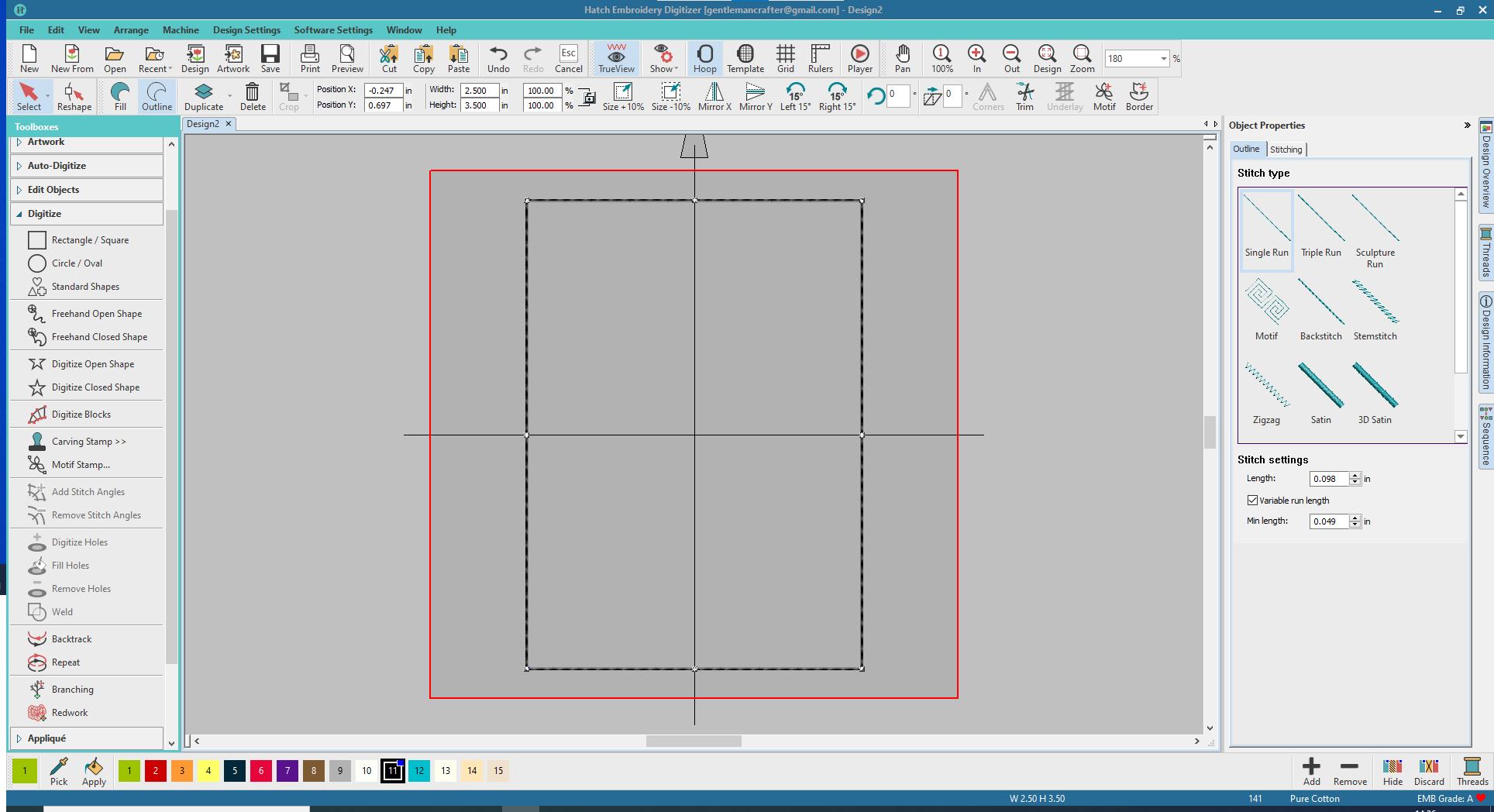Click the Add thread color button
This screenshot has width=1494, height=812.
tap(1311, 771)
